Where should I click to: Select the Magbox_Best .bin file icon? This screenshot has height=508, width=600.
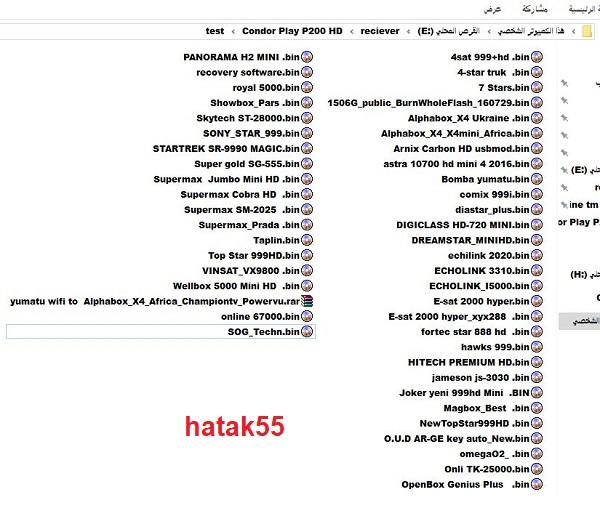coord(537,408)
